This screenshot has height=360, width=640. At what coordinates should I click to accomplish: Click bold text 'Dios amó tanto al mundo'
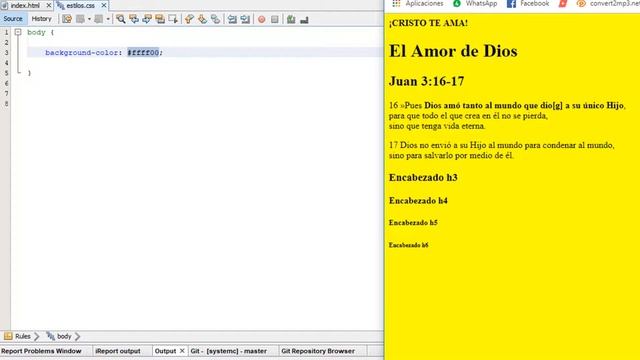(473, 105)
